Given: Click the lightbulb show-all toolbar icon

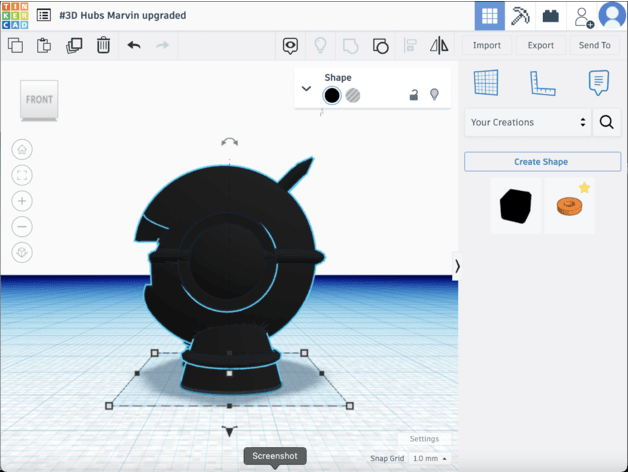Looking at the screenshot, I should (320, 45).
